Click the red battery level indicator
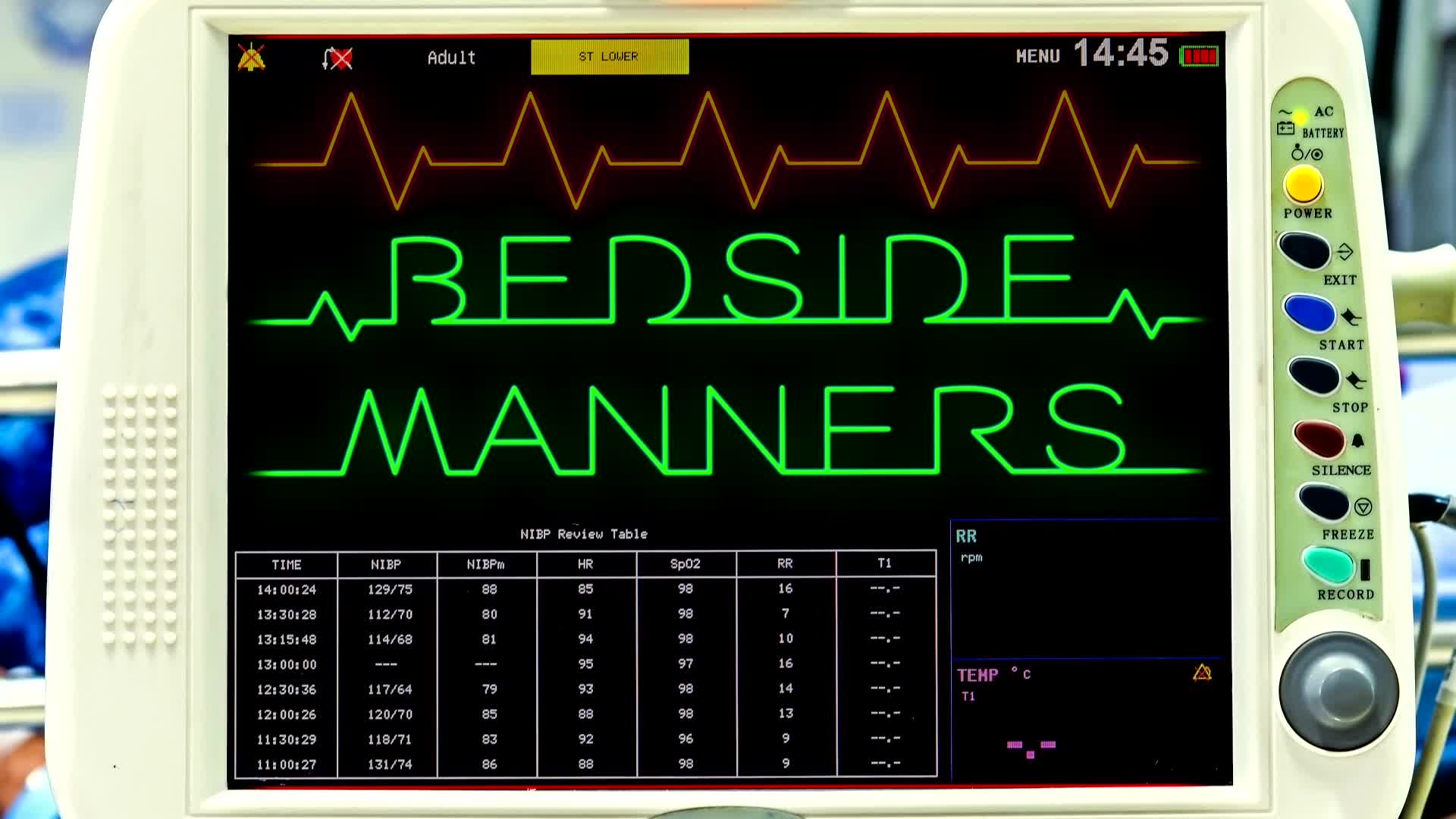 click(x=1199, y=56)
